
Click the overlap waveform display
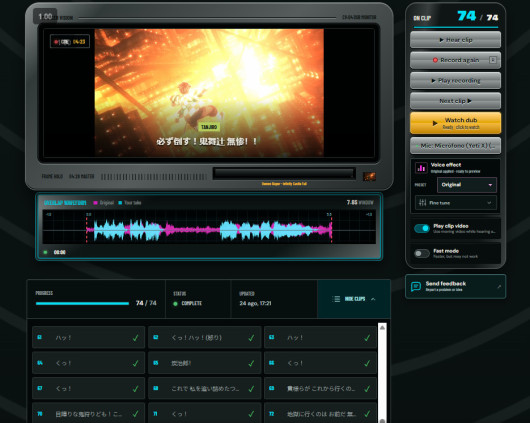(x=209, y=227)
